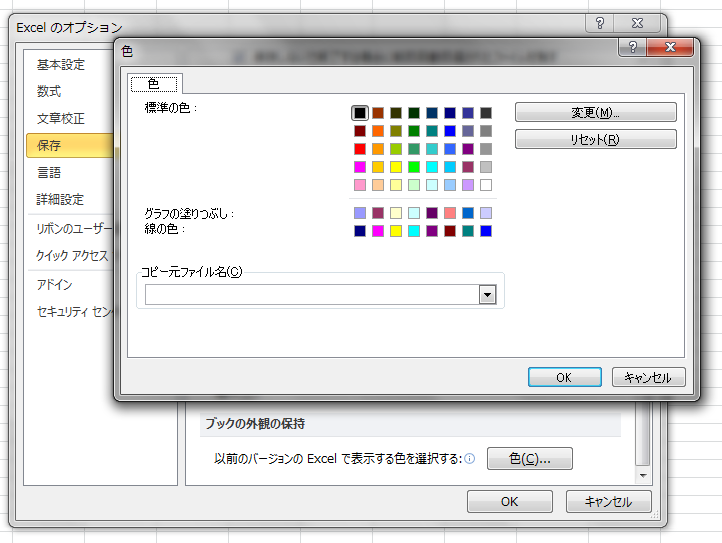Screen dimensions: 722x543
Task: Pick the pure blue swatch in second row
Action: [x=450, y=131]
